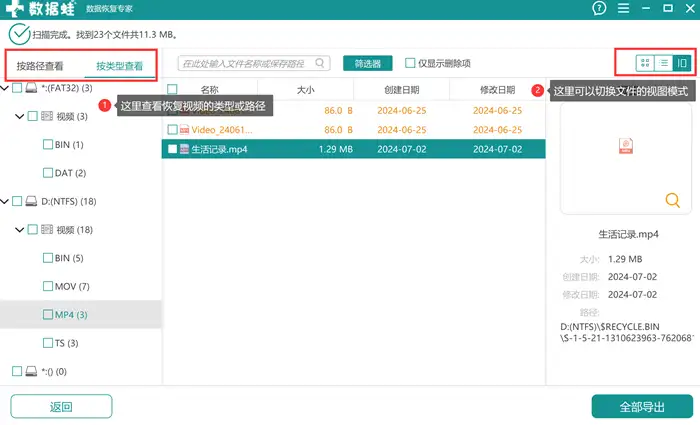Collapse the 视频 (18) tree node
Screen dimensions: 700x425
click(x=20, y=230)
